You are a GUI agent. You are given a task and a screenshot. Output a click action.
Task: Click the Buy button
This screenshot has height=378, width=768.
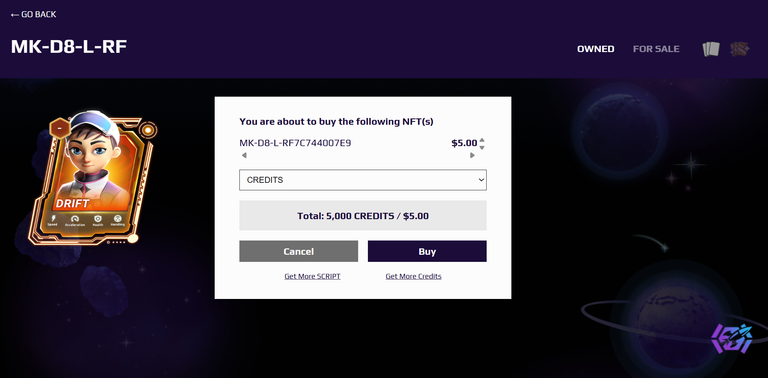pyautogui.click(x=427, y=251)
